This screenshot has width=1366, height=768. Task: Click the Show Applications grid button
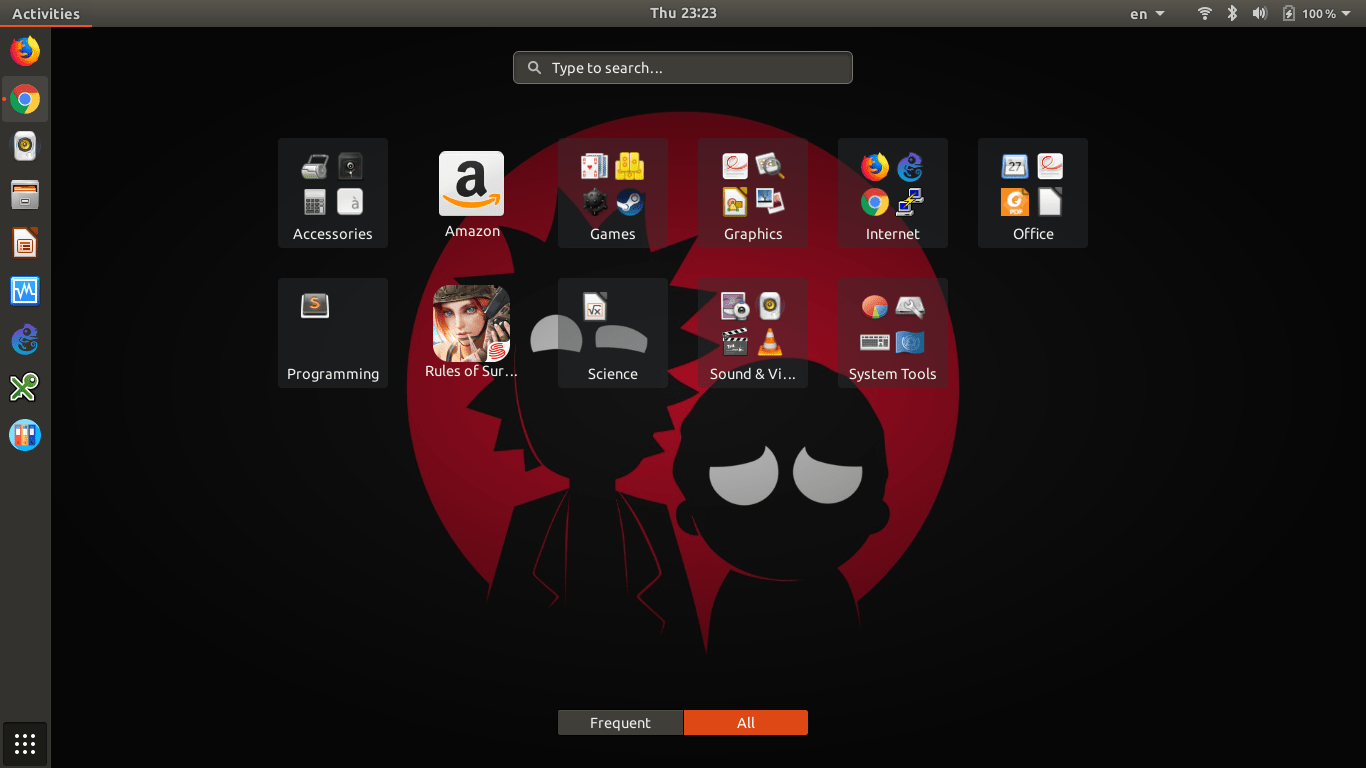25,744
